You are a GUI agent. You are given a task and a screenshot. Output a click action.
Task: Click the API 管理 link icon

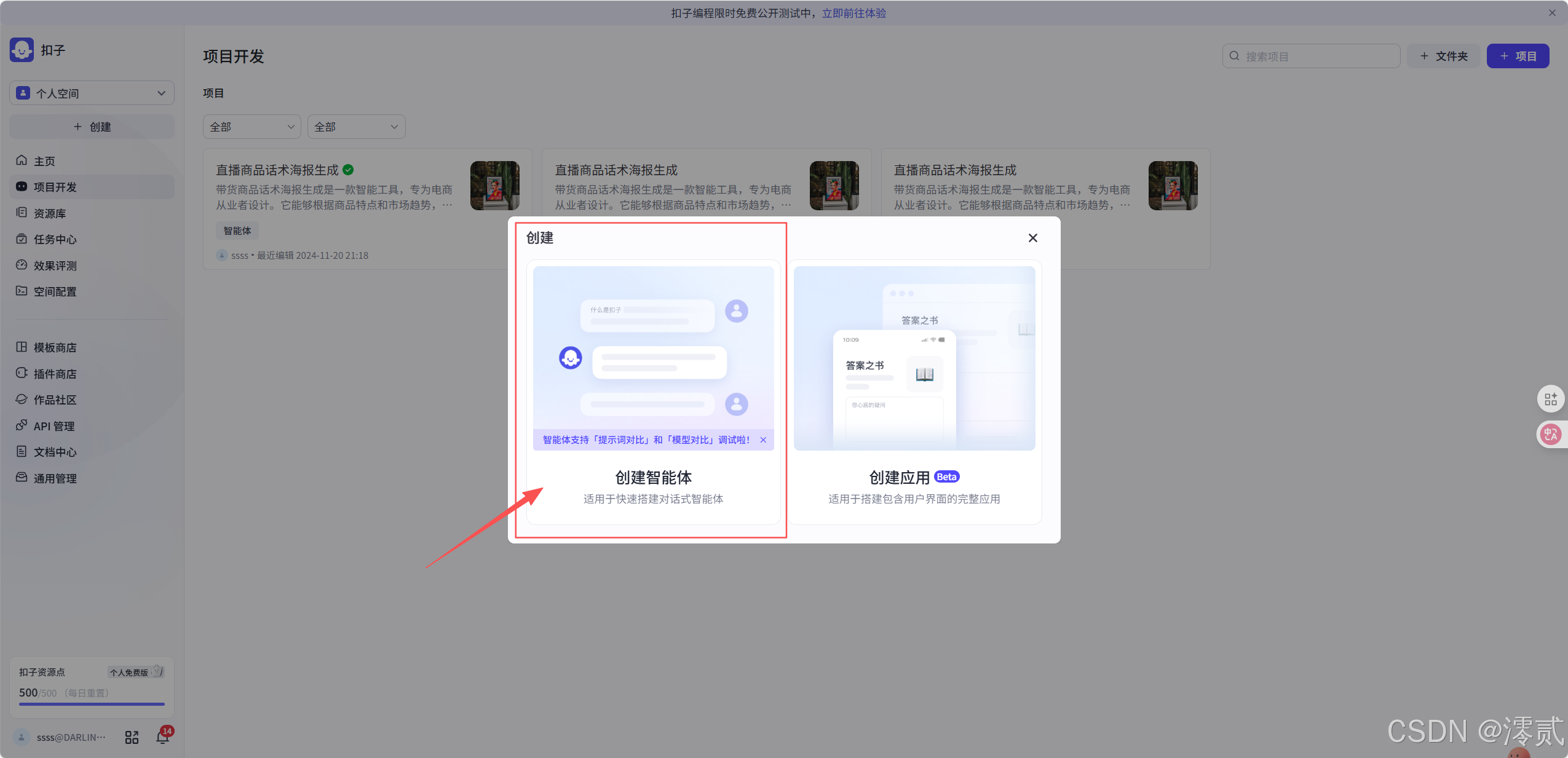pos(22,425)
